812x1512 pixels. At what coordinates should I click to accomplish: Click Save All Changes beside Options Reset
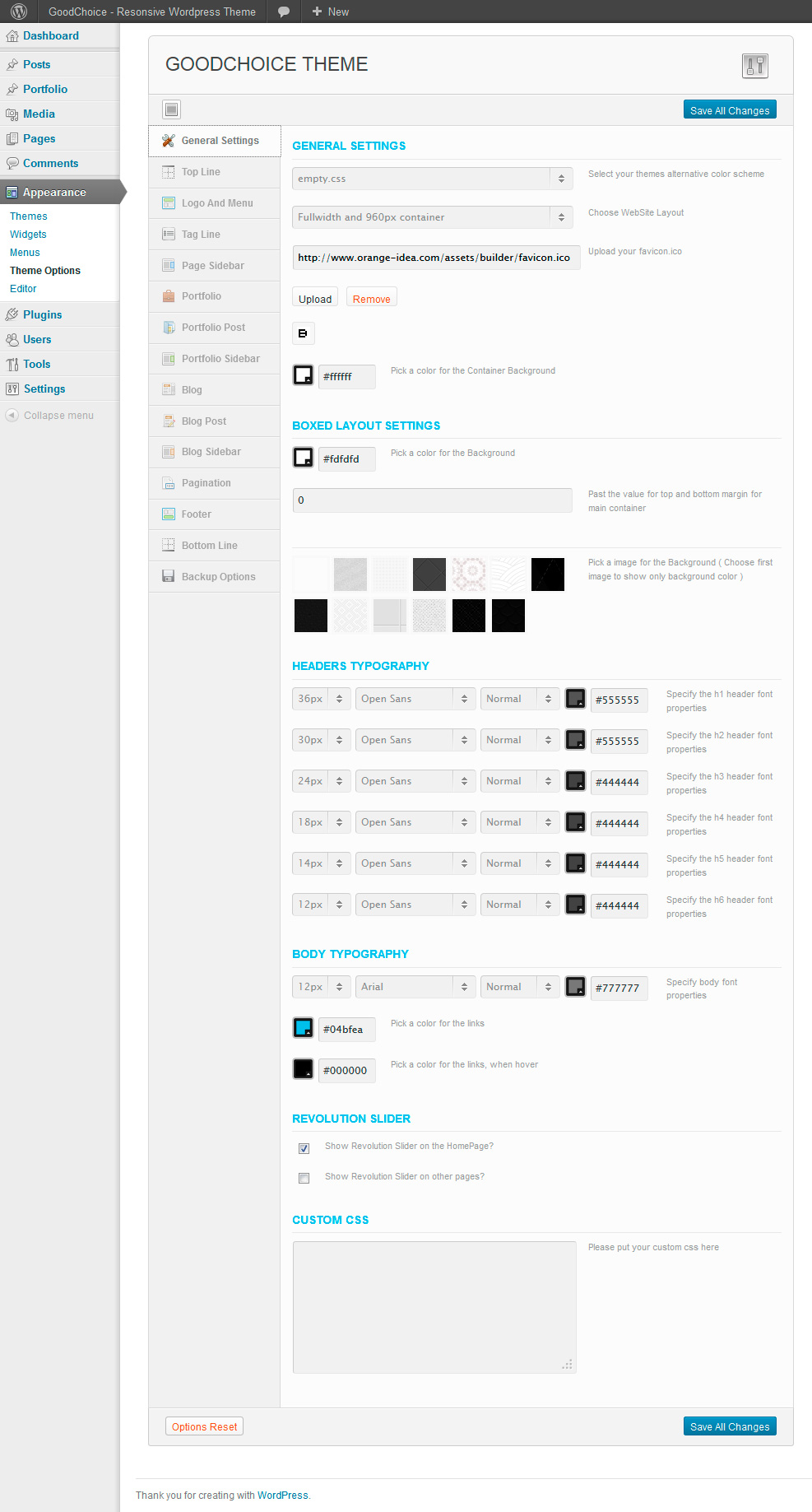(x=730, y=1426)
